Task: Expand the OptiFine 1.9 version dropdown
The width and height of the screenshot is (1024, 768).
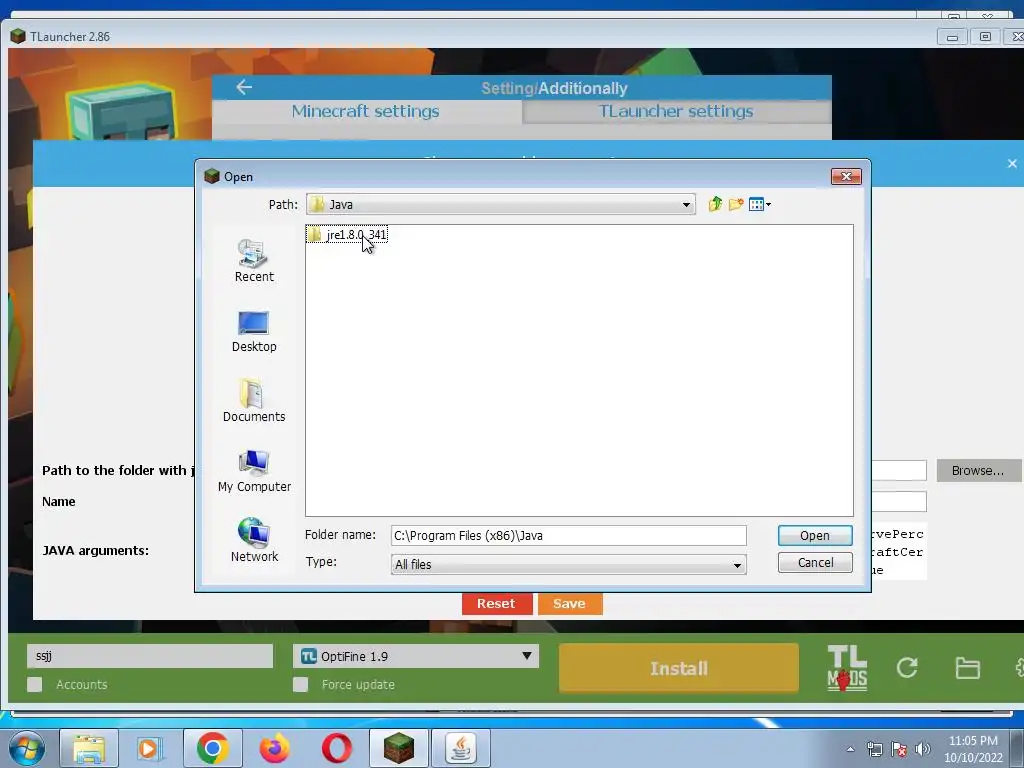Action: coord(416,656)
